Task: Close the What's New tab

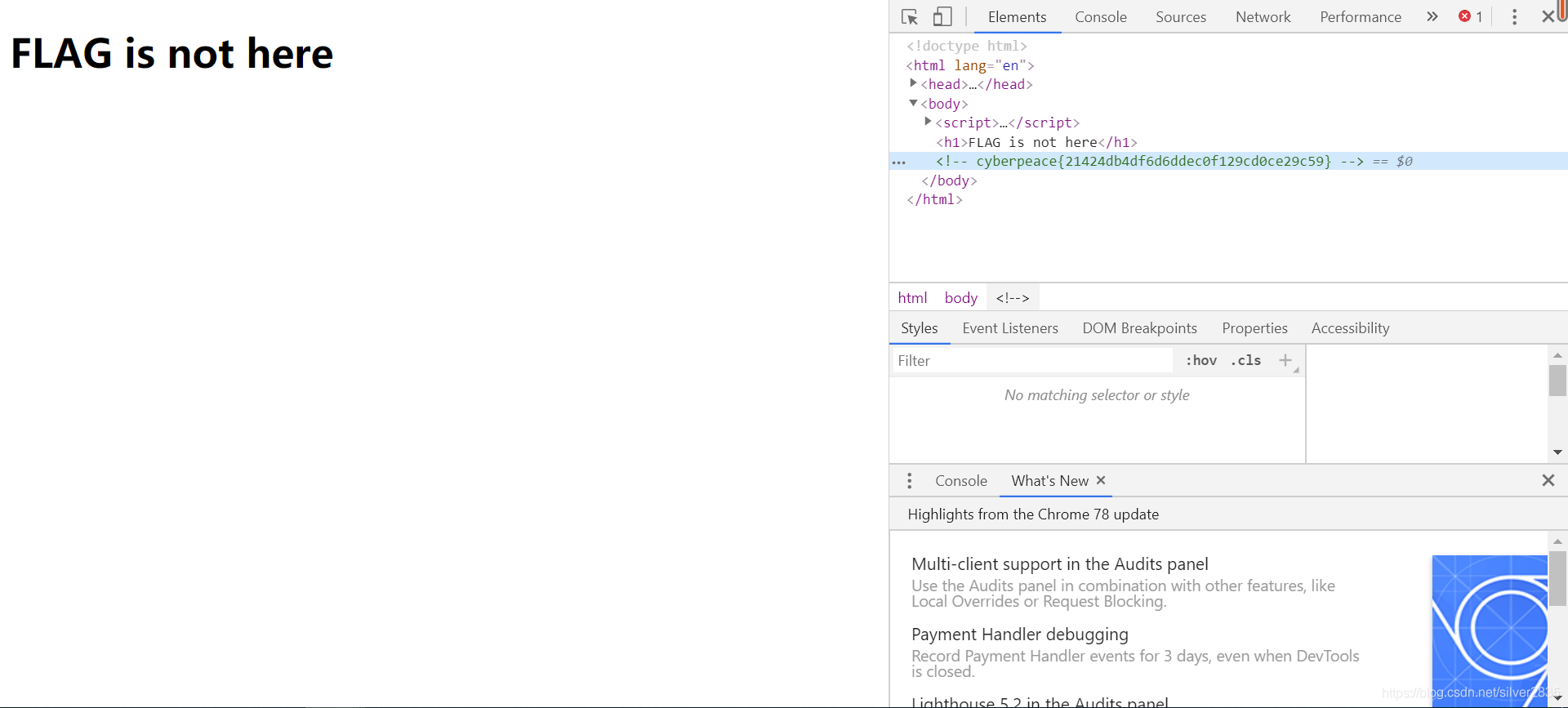Action: [x=1101, y=480]
